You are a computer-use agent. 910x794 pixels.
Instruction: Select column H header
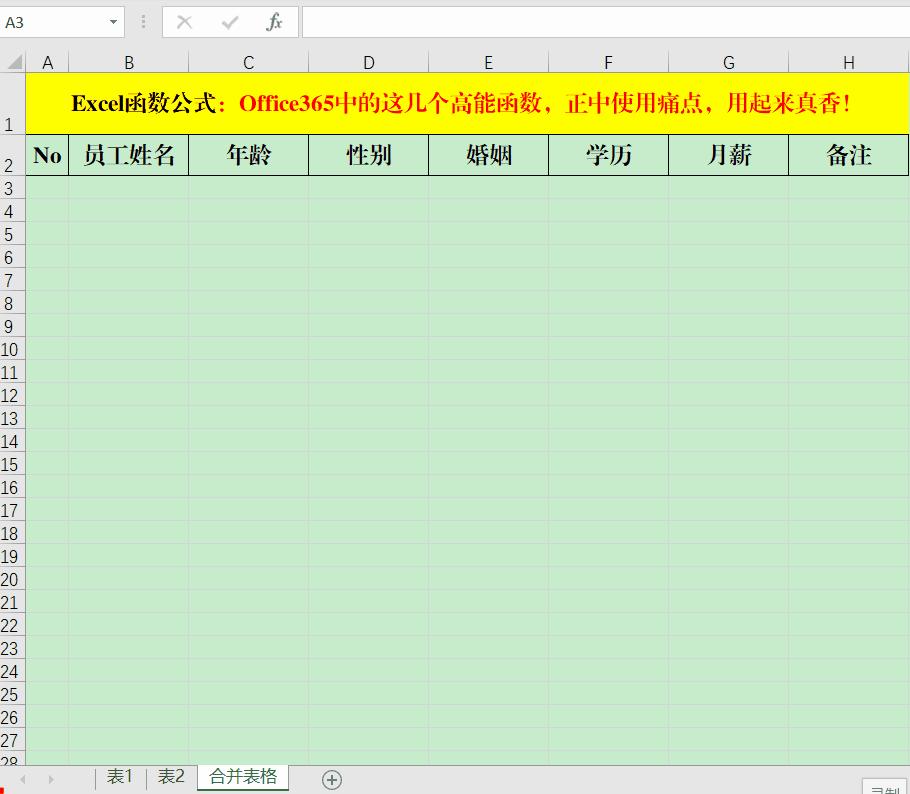[x=848, y=62]
